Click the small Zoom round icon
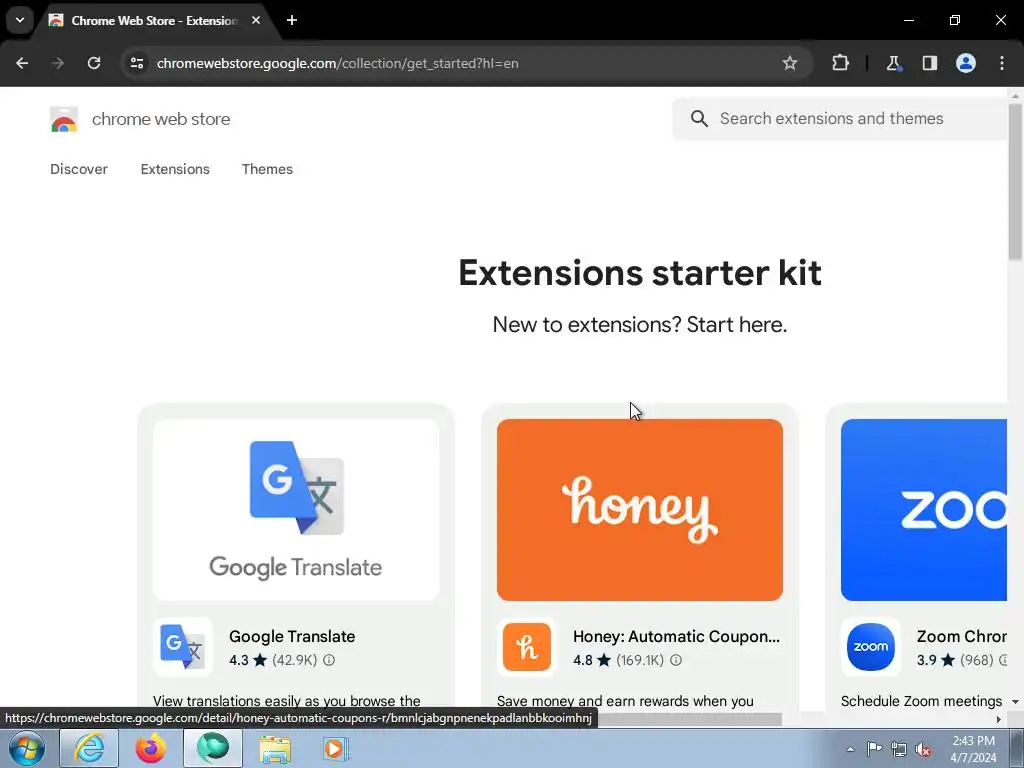 coord(871,647)
